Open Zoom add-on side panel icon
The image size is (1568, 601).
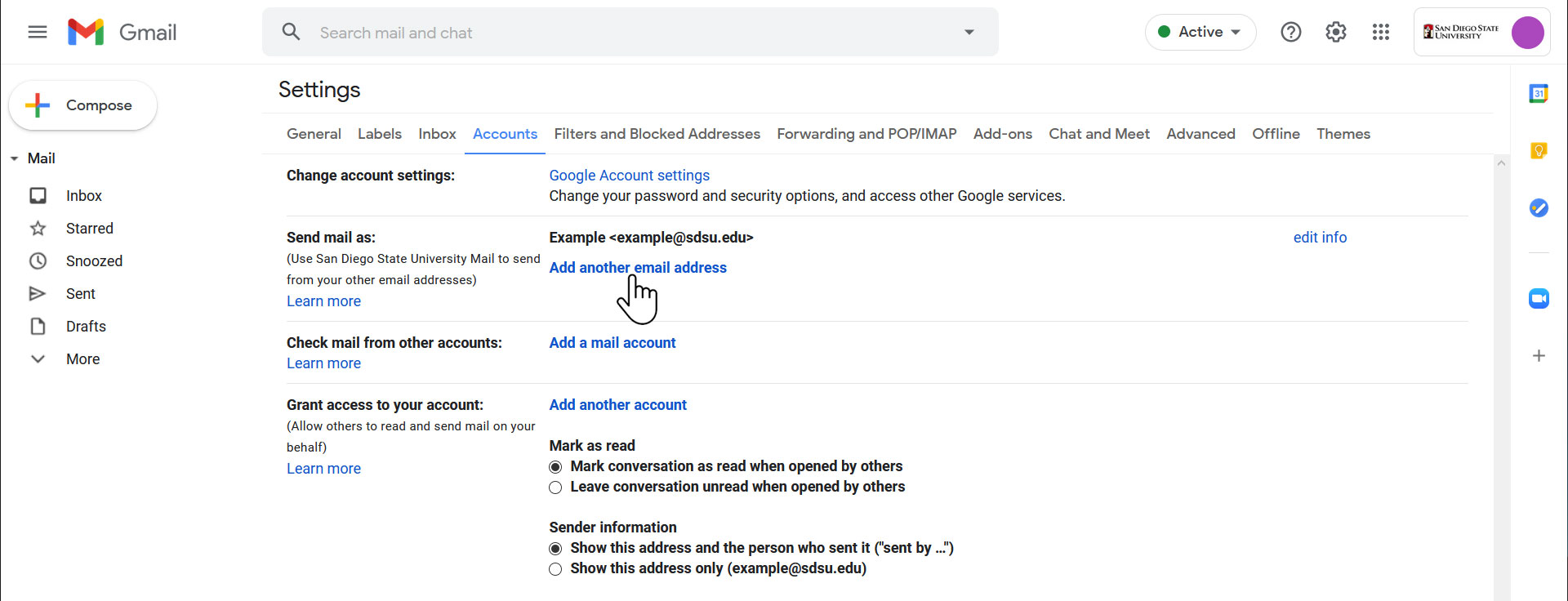(1539, 298)
